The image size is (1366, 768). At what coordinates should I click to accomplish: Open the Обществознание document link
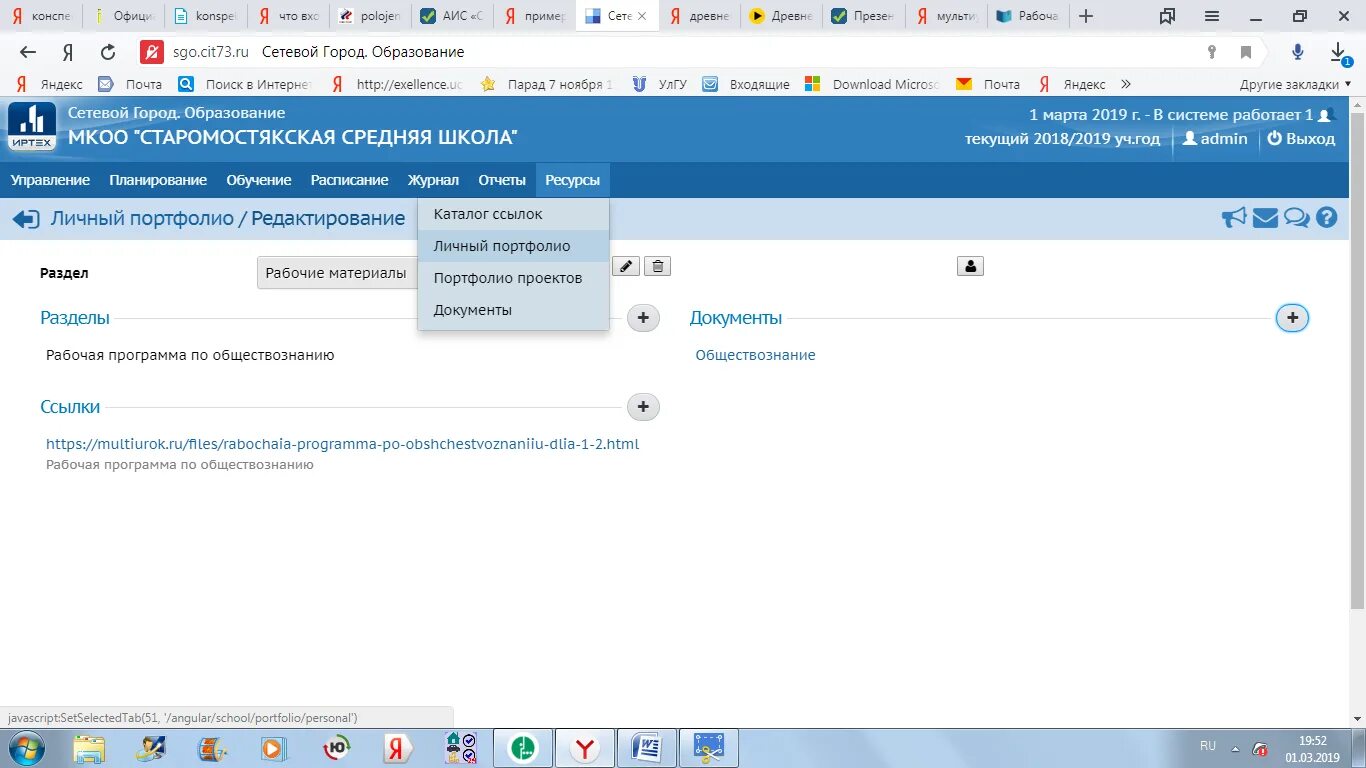click(x=755, y=355)
